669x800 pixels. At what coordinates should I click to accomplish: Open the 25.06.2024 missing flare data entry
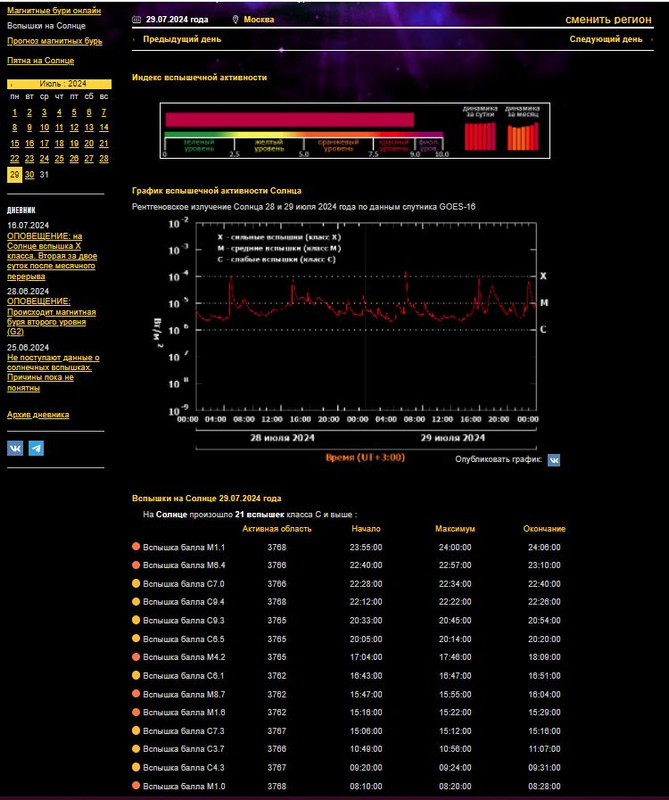[x=53, y=373]
